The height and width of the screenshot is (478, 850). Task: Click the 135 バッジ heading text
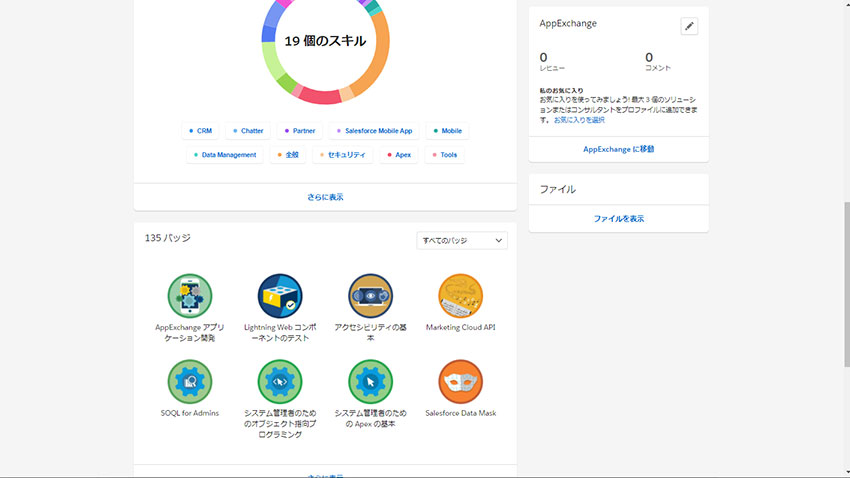[168, 238]
